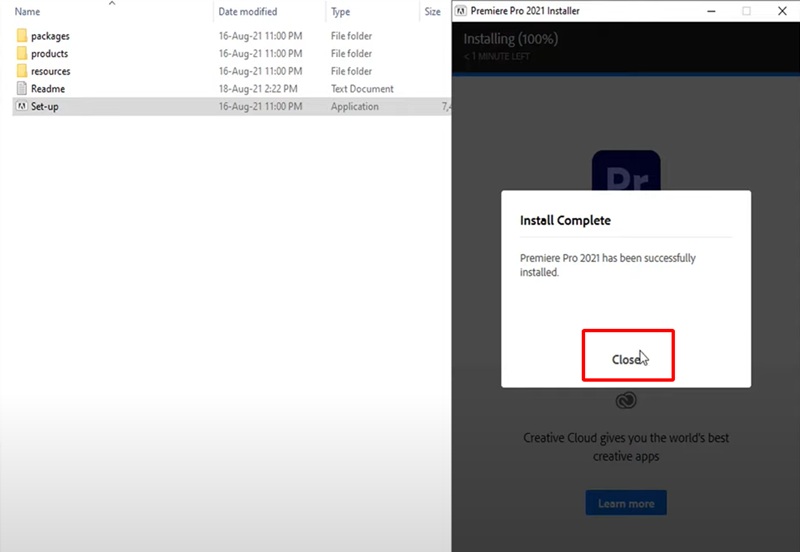Sort by Date modified column header

point(248,11)
